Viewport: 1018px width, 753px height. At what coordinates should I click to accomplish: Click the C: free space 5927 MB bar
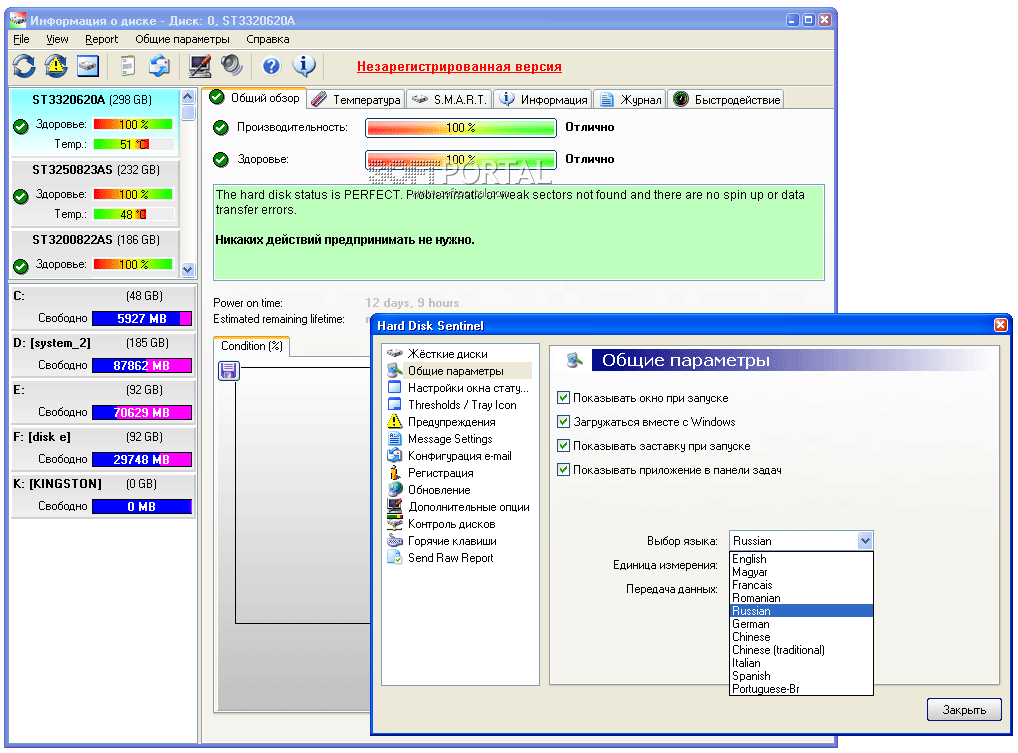pos(142,318)
